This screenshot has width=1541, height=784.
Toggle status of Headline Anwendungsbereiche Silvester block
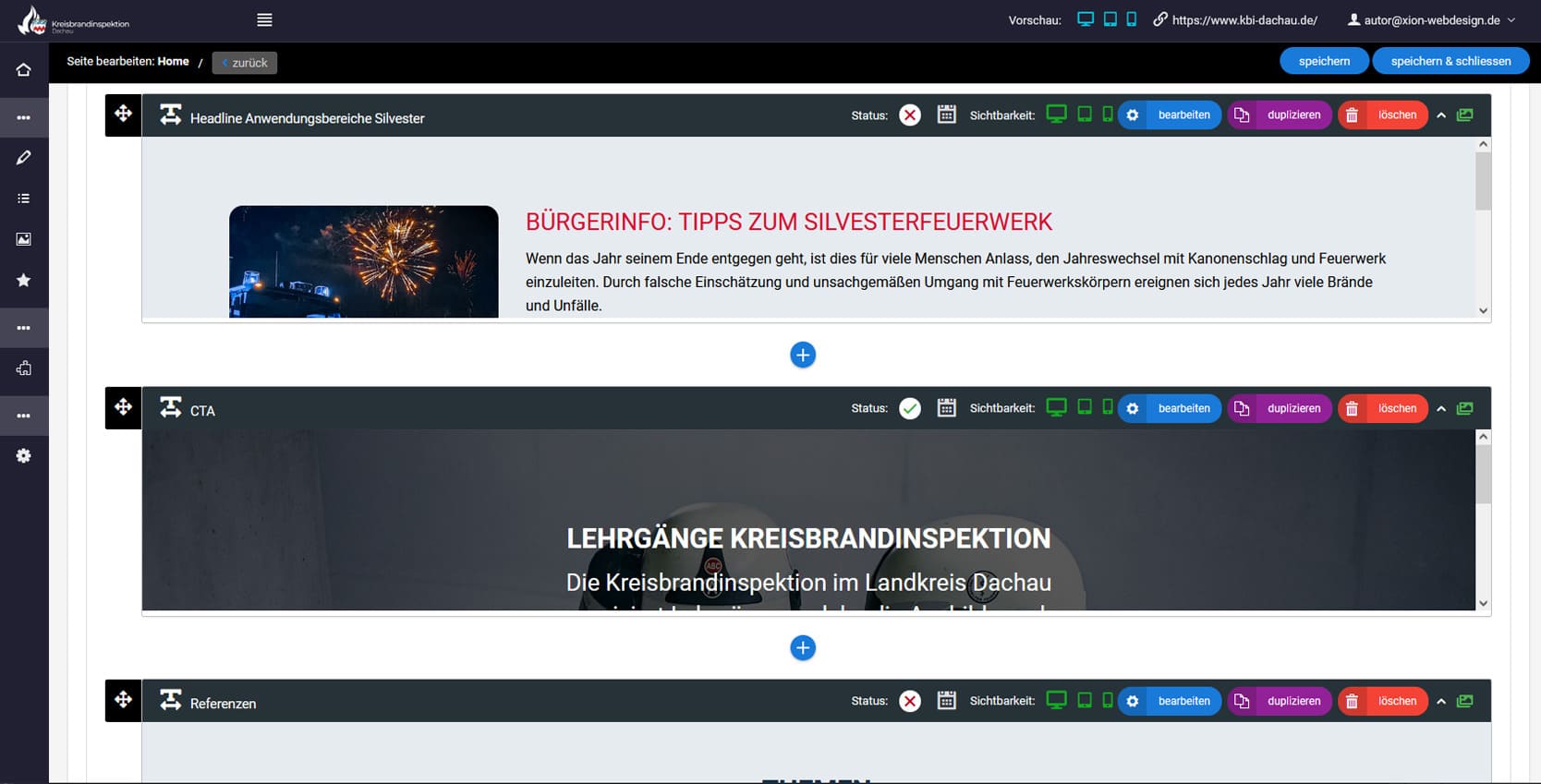pyautogui.click(x=910, y=115)
